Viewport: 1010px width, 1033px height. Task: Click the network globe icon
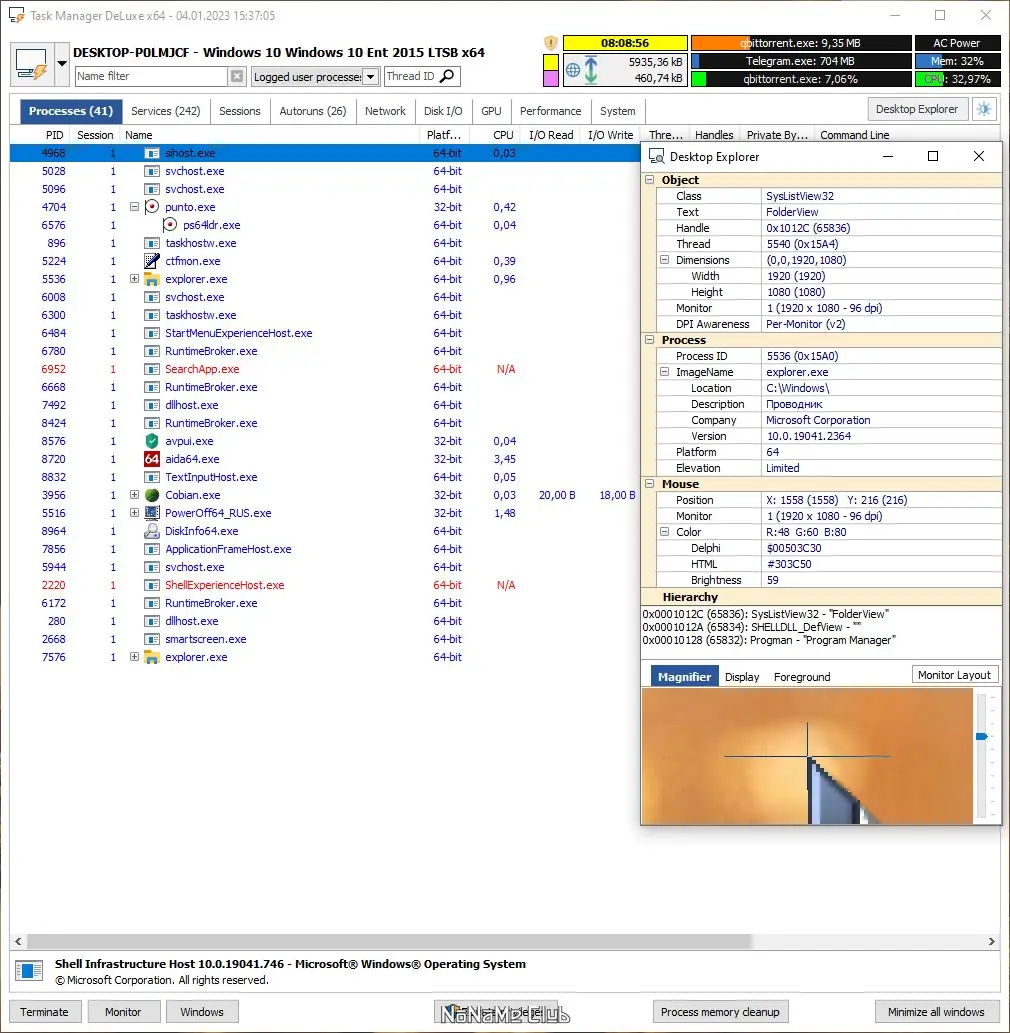[573, 69]
